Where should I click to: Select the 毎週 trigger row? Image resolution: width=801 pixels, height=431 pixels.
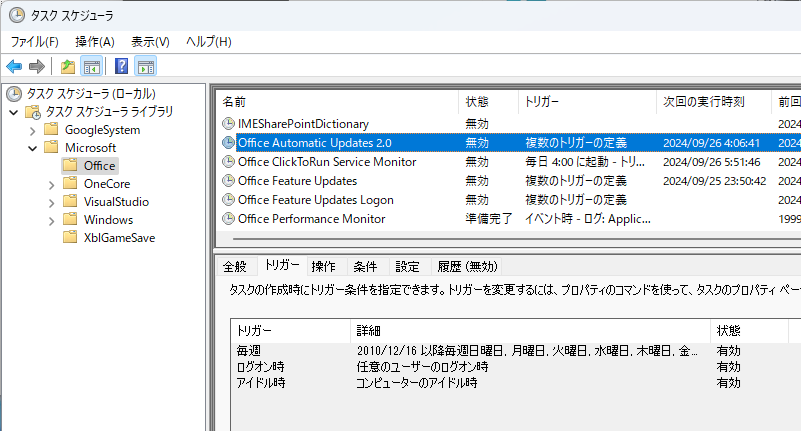tap(516, 351)
